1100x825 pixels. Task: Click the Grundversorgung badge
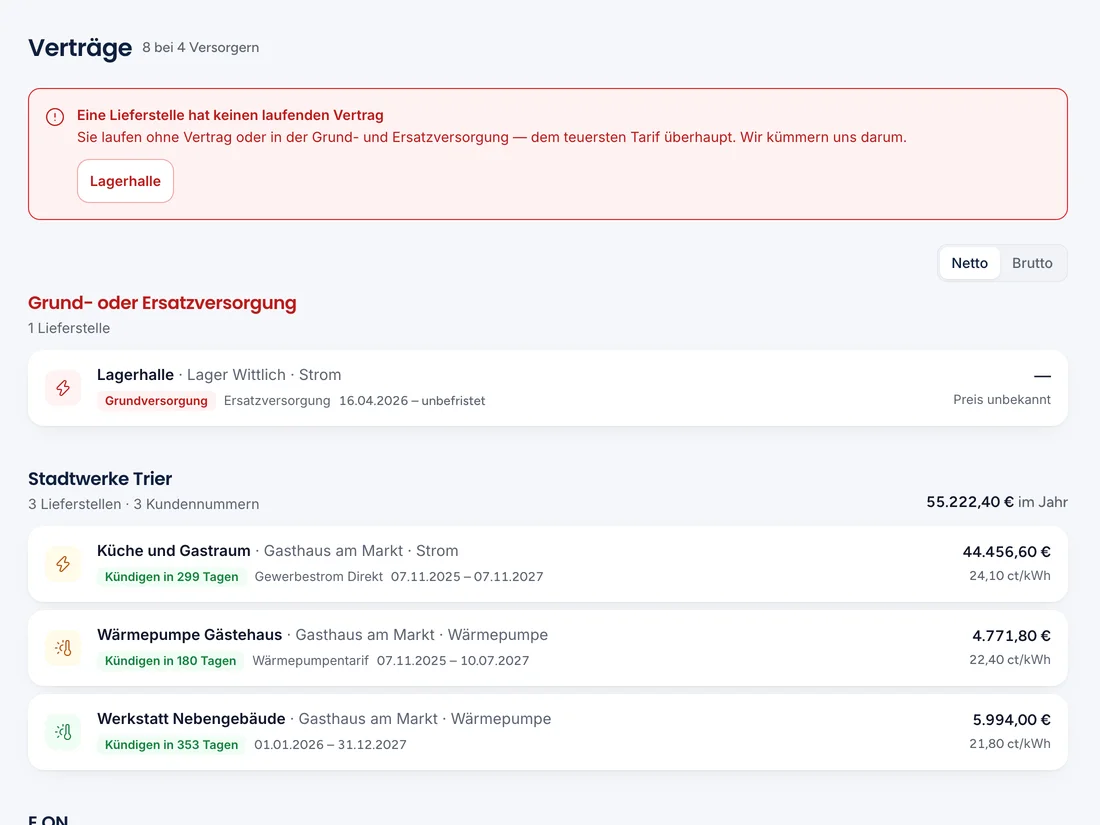click(x=156, y=401)
